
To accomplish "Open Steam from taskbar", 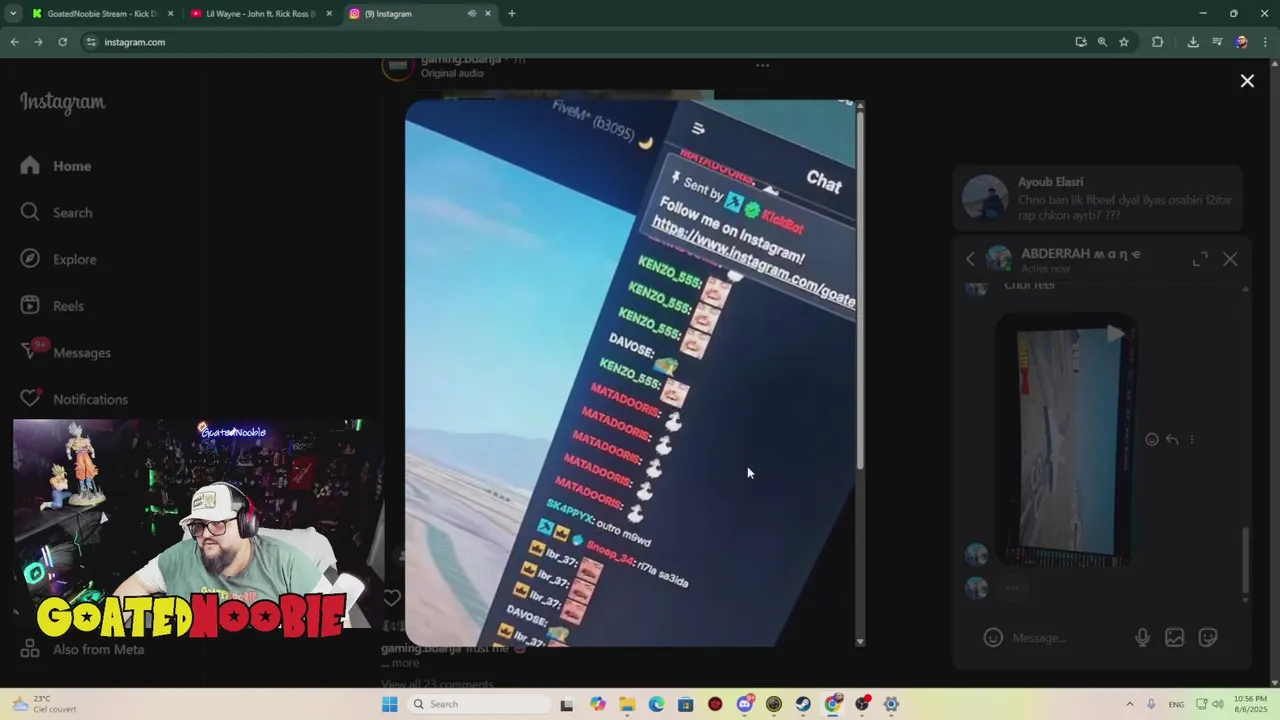I will (803, 704).
